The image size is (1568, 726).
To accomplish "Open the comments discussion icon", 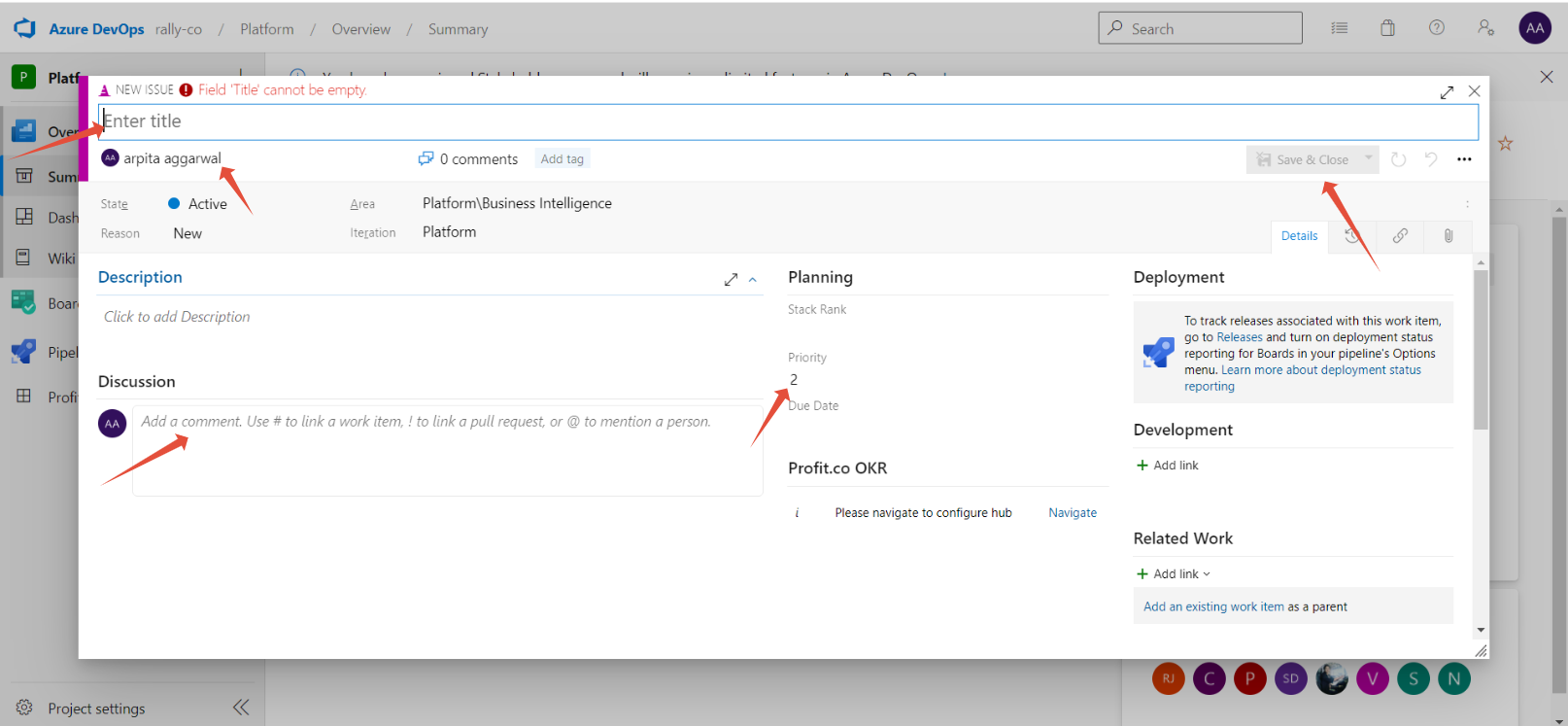I will tap(426, 158).
